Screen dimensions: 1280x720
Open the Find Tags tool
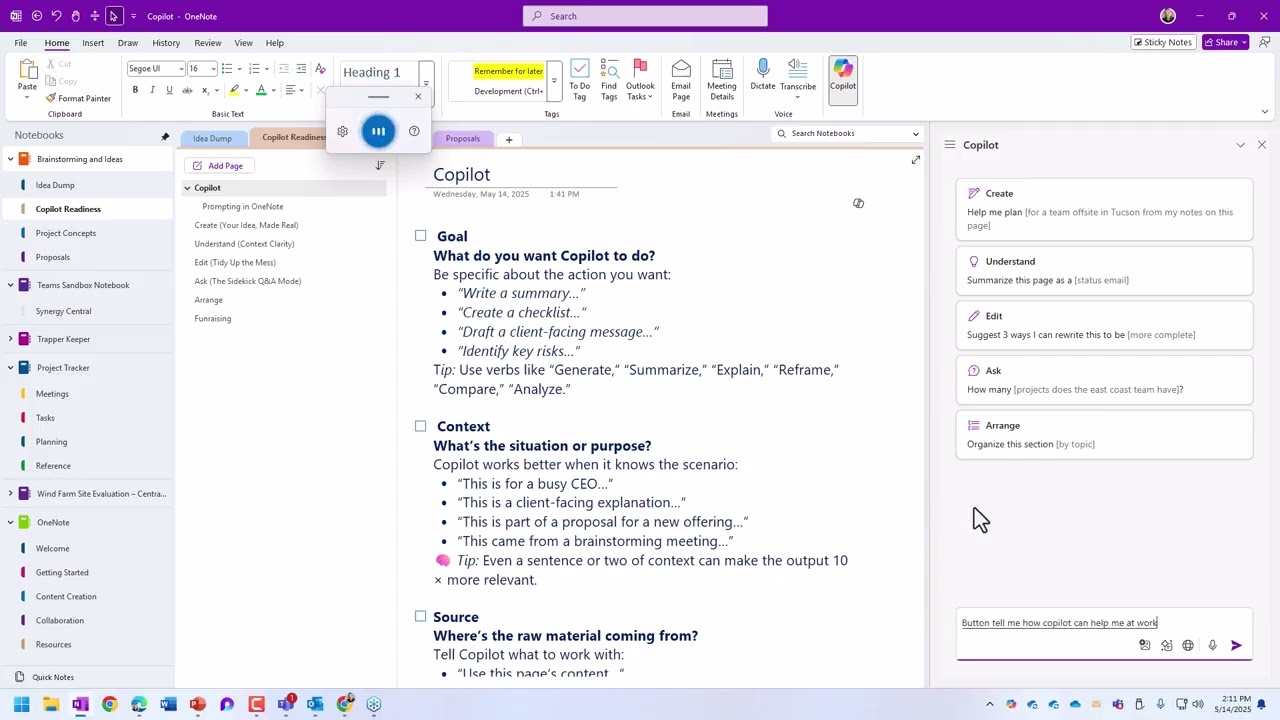(609, 78)
